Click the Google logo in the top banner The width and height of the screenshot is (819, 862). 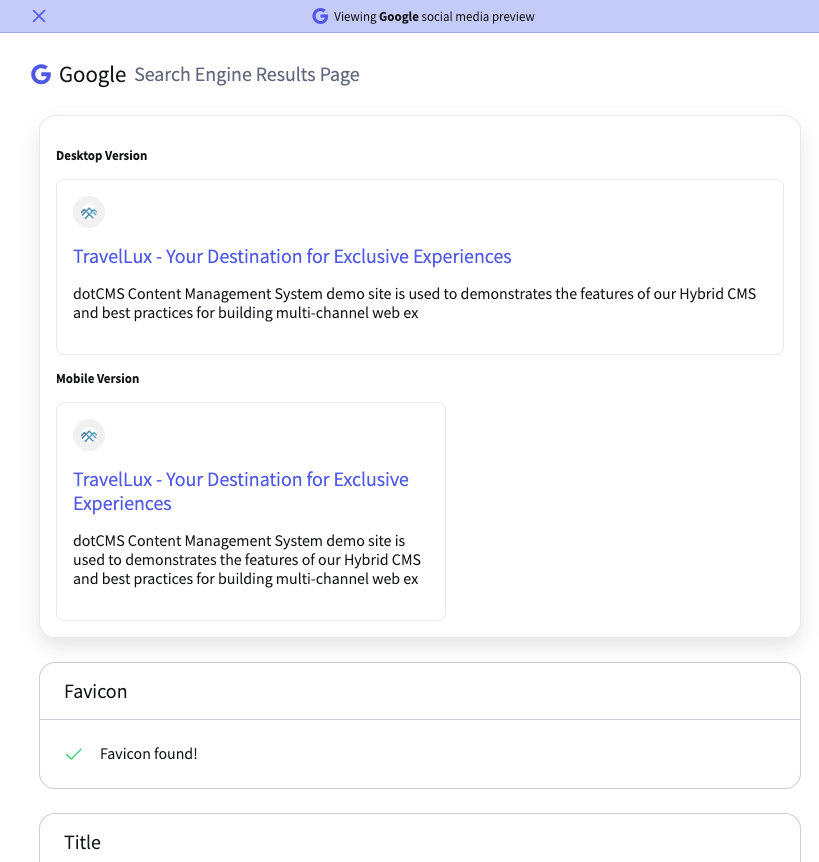pyautogui.click(x=320, y=16)
